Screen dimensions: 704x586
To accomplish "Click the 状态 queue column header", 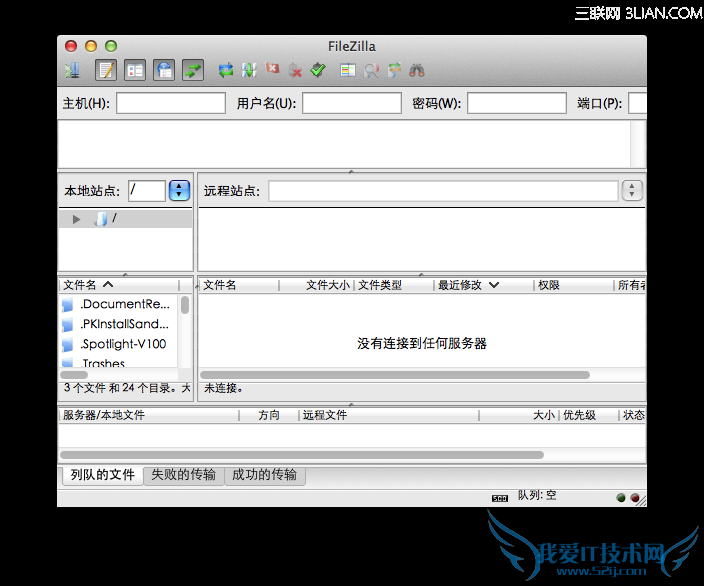I will (633, 415).
